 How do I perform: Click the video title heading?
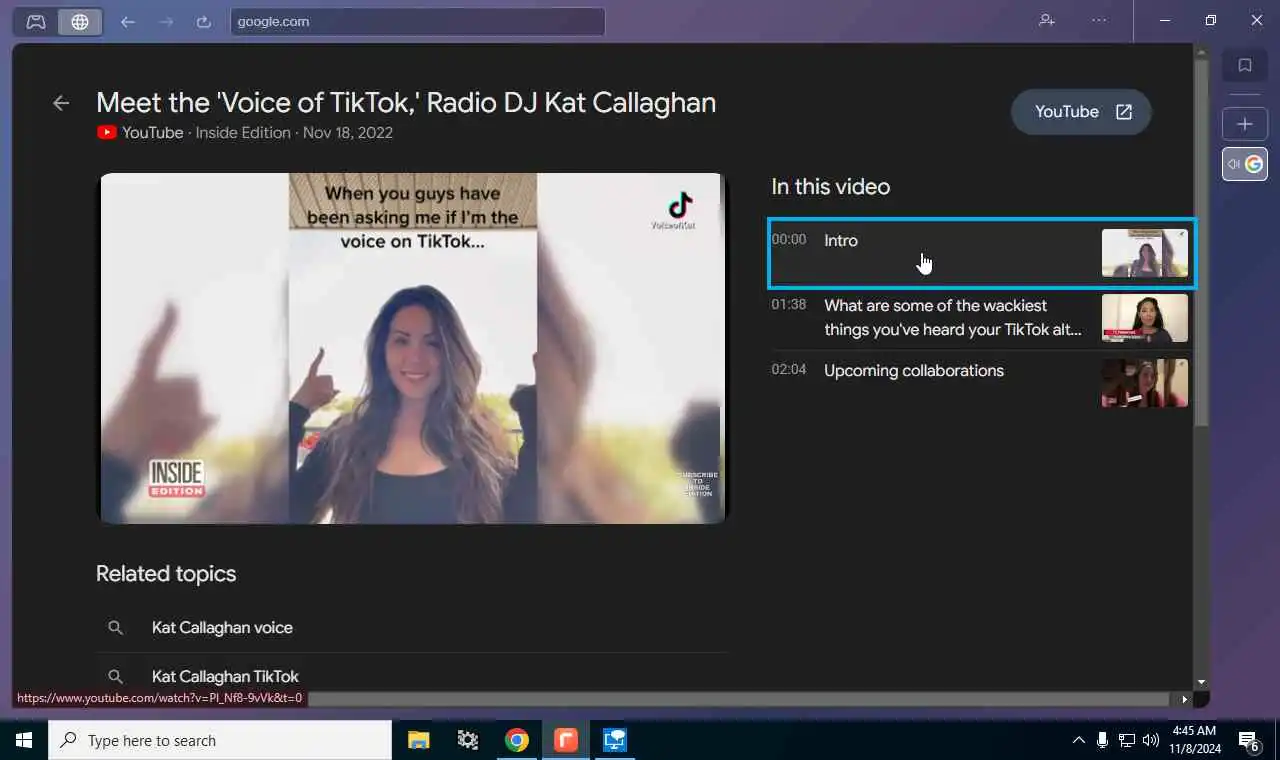point(406,103)
